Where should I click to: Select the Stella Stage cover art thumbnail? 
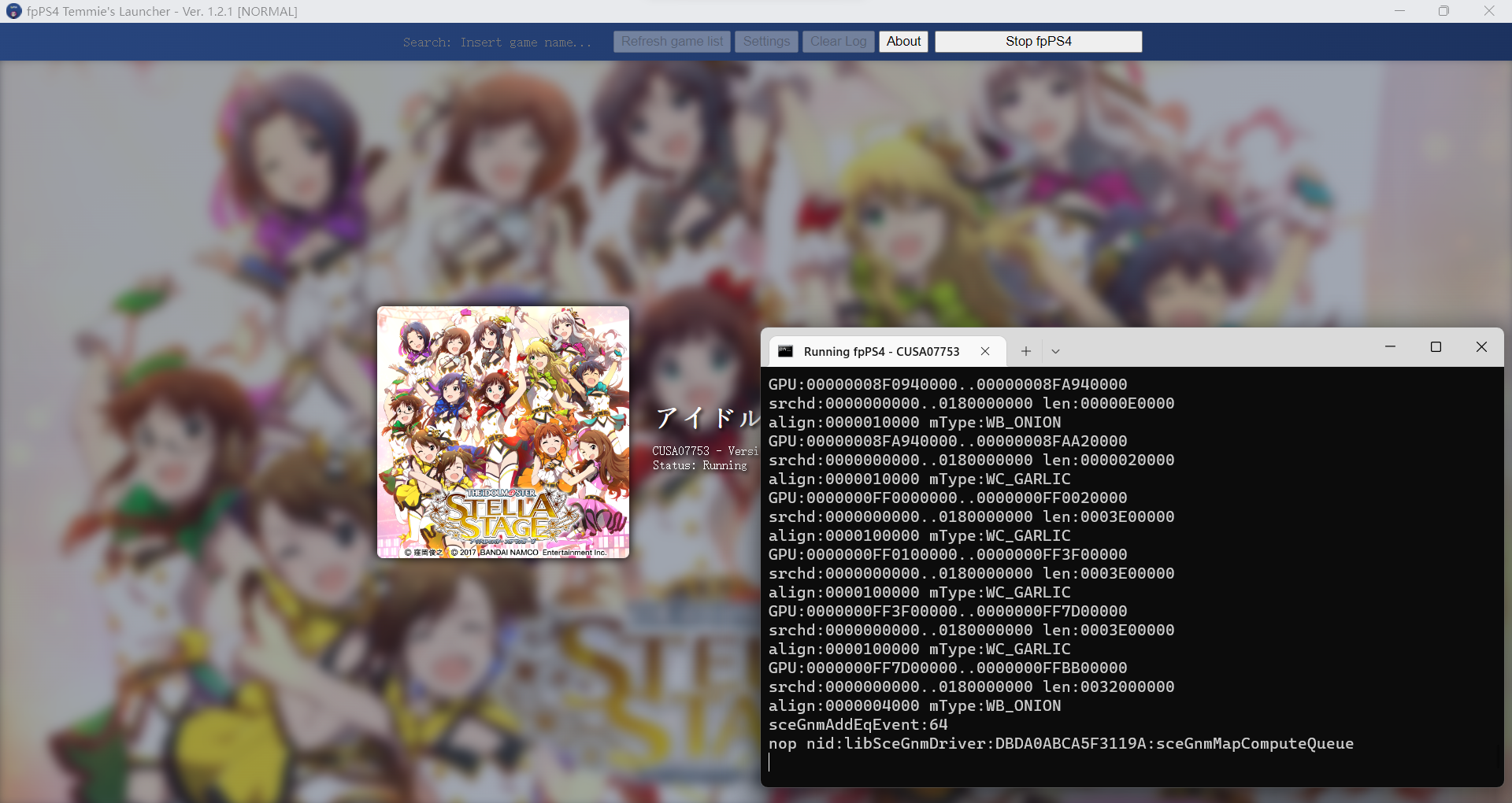click(502, 433)
